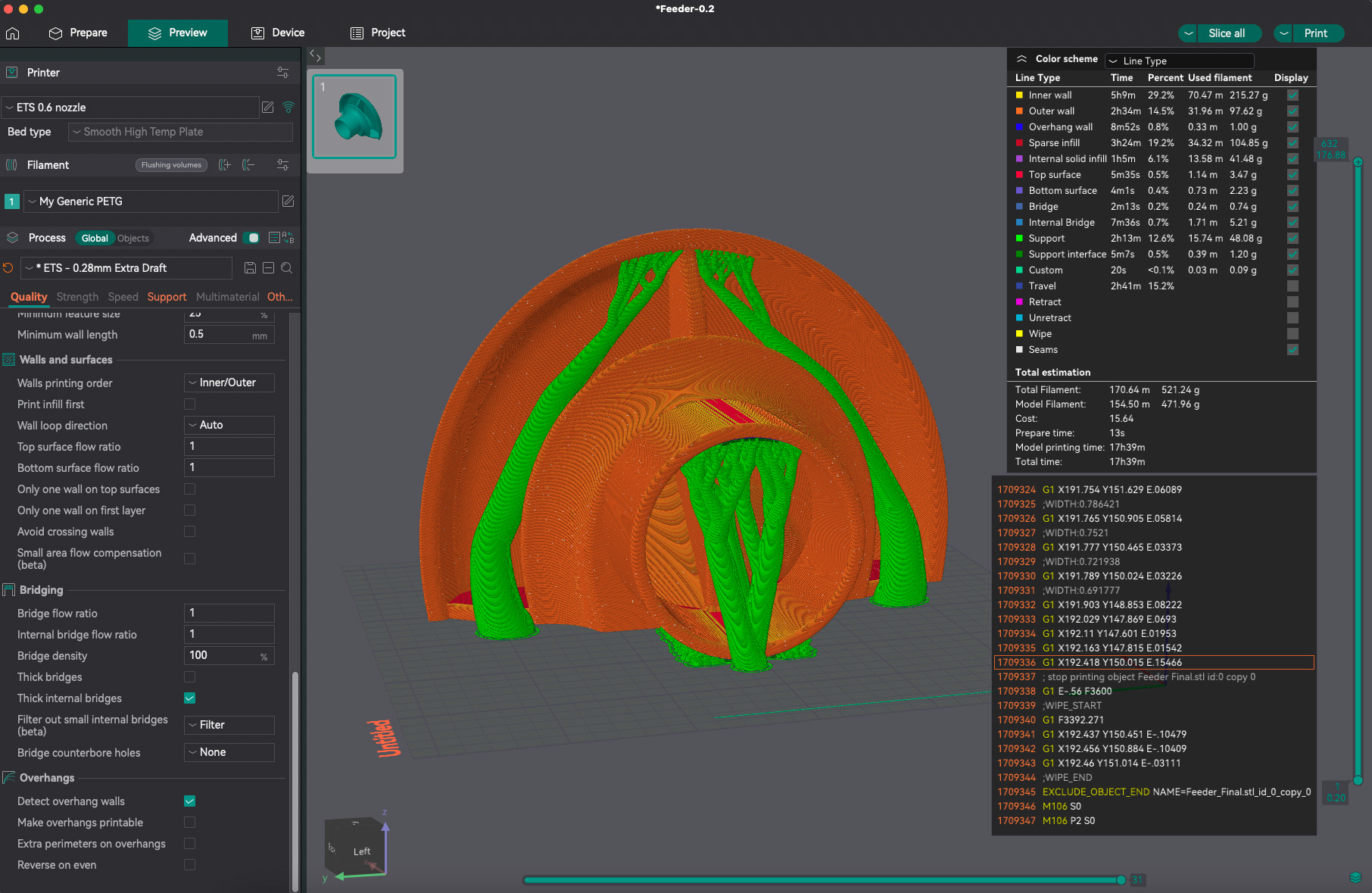Edit My Generic PETG filament preset
The width and height of the screenshot is (1372, 893).
pos(288,201)
